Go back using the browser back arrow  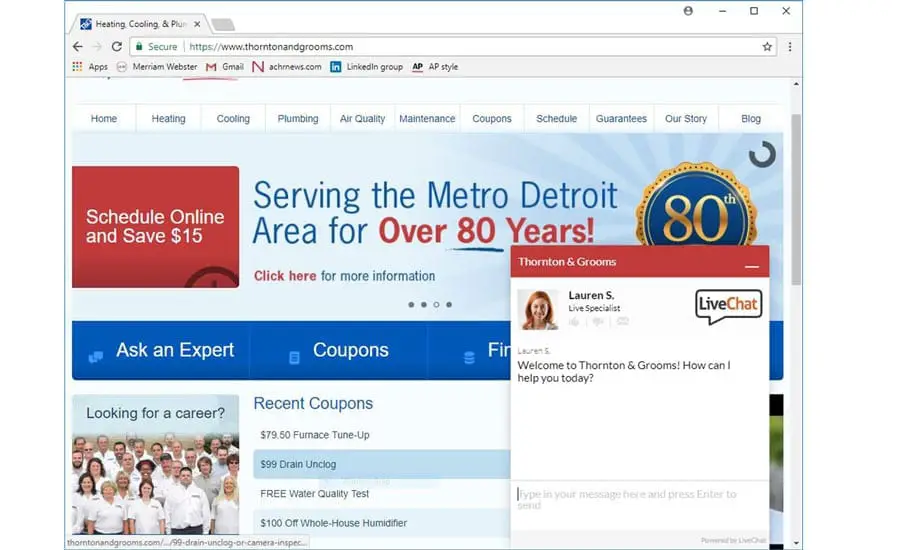[x=78, y=47]
